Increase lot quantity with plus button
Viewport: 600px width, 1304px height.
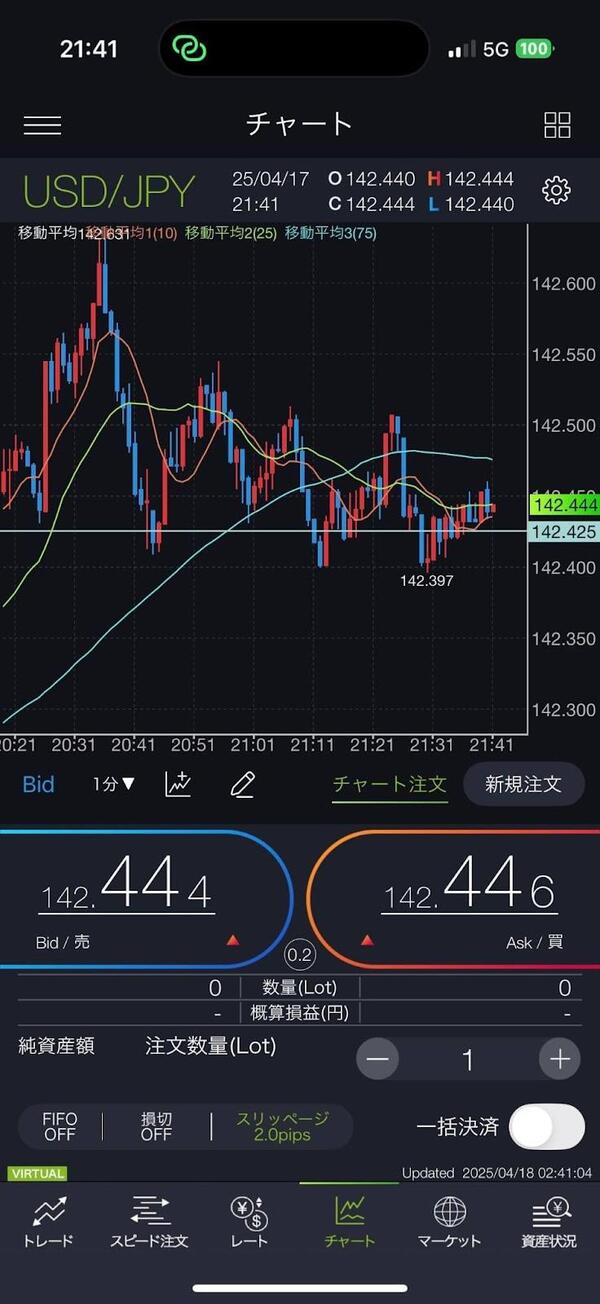point(560,1059)
